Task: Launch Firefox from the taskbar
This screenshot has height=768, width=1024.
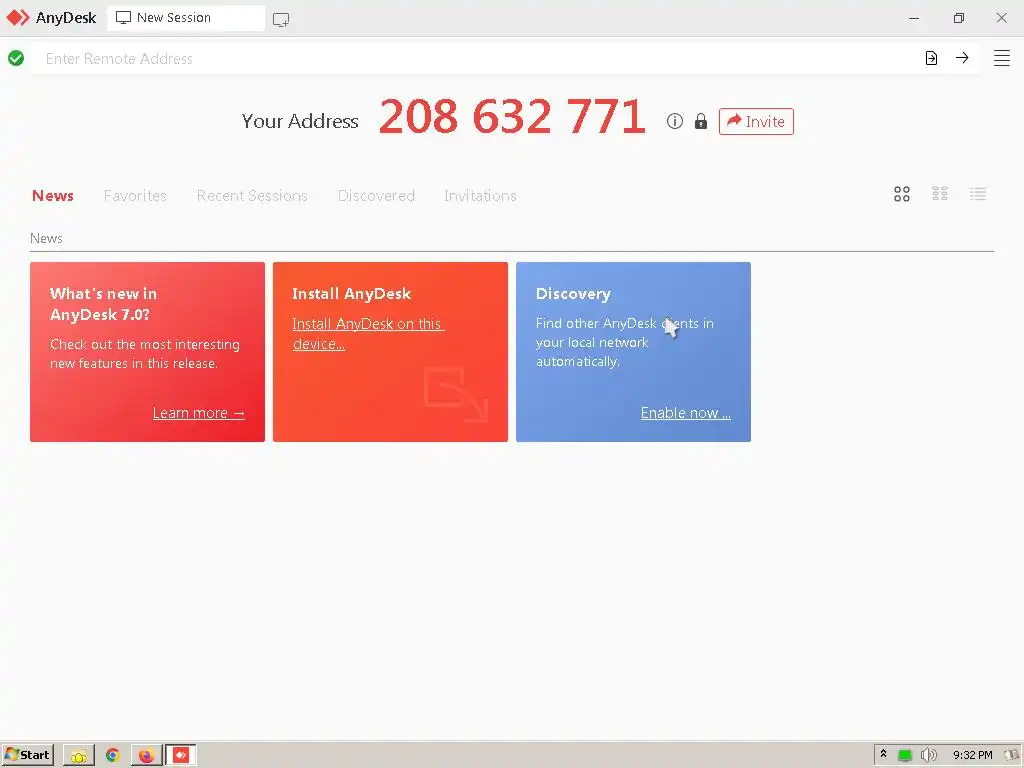Action: click(x=146, y=756)
